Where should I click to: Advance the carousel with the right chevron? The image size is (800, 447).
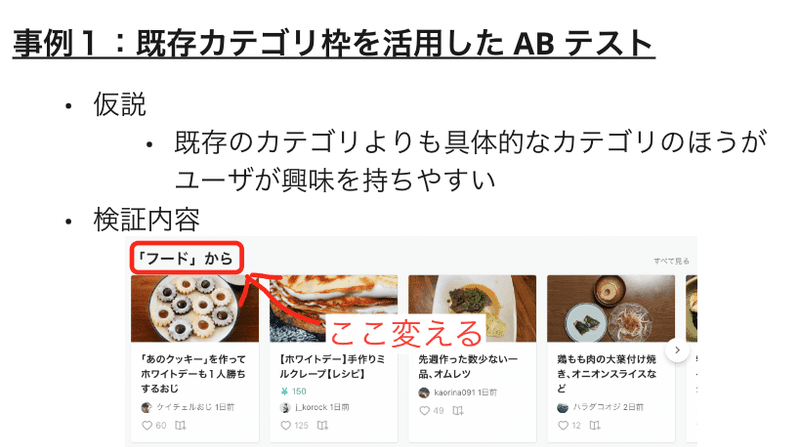[677, 350]
